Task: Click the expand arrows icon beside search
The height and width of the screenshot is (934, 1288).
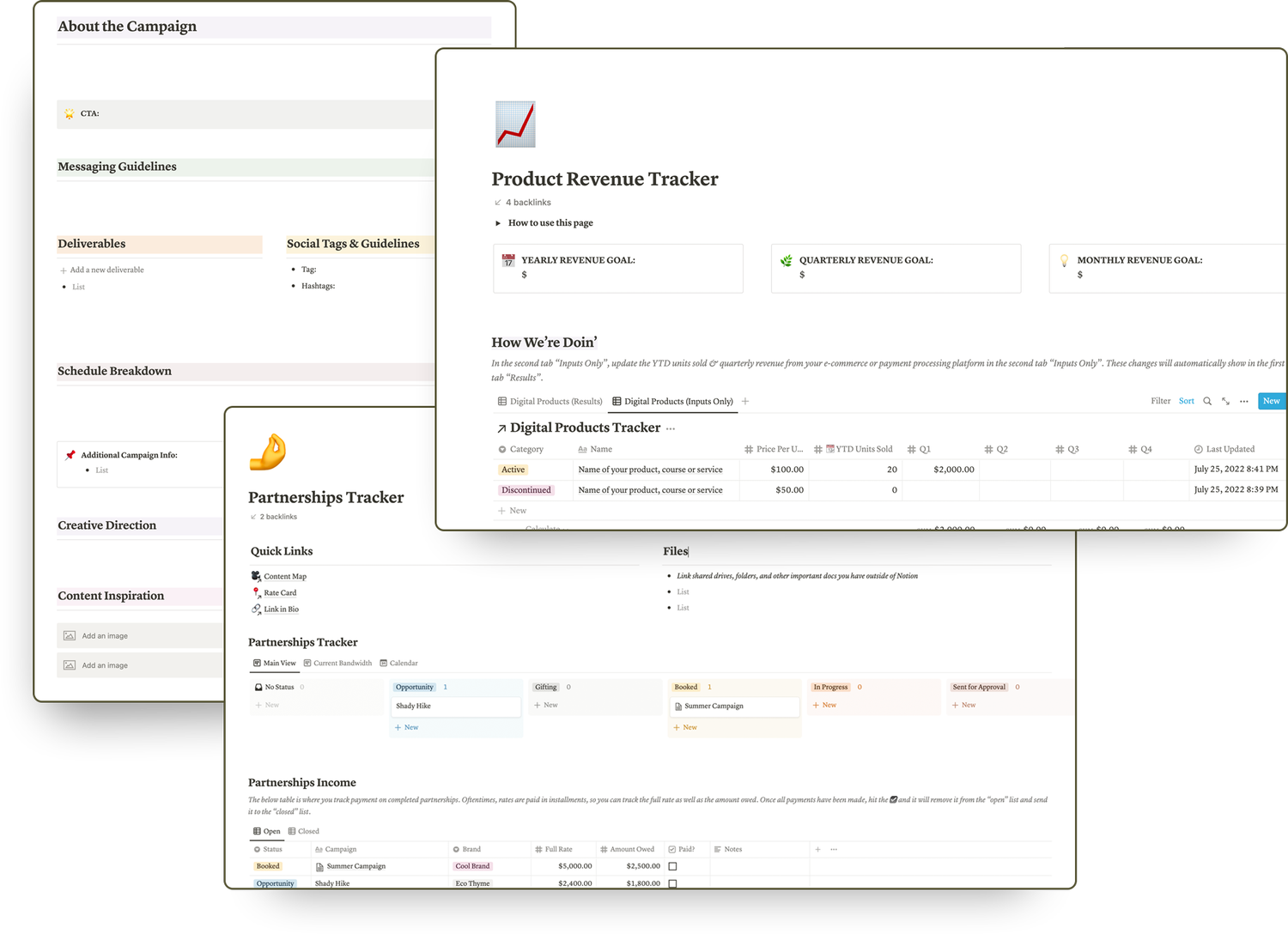Action: tap(1225, 401)
